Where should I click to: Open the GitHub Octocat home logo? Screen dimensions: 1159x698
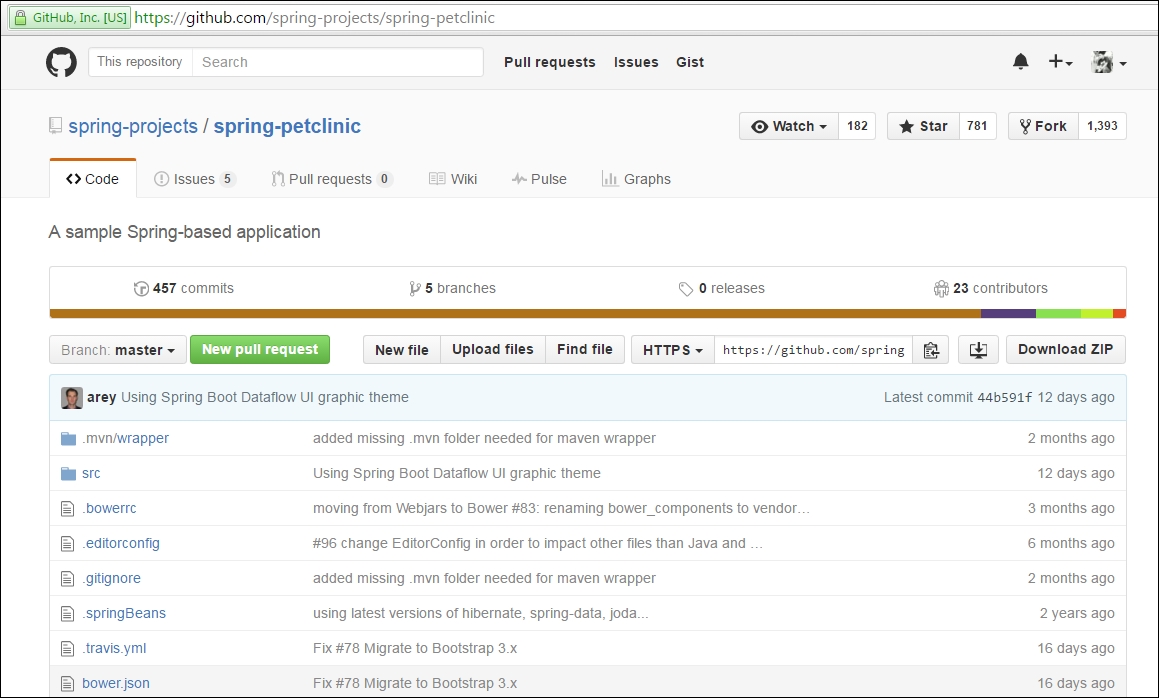(61, 62)
